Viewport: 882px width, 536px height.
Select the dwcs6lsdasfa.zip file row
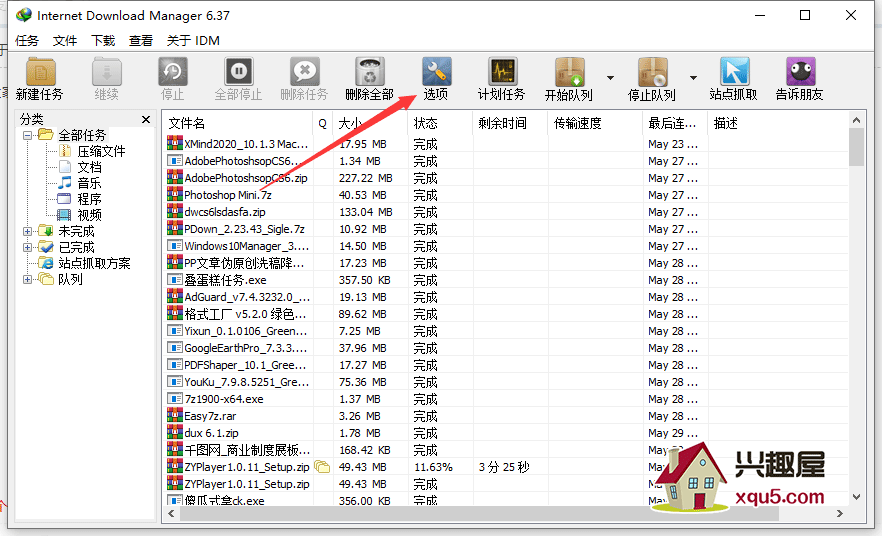coord(506,212)
